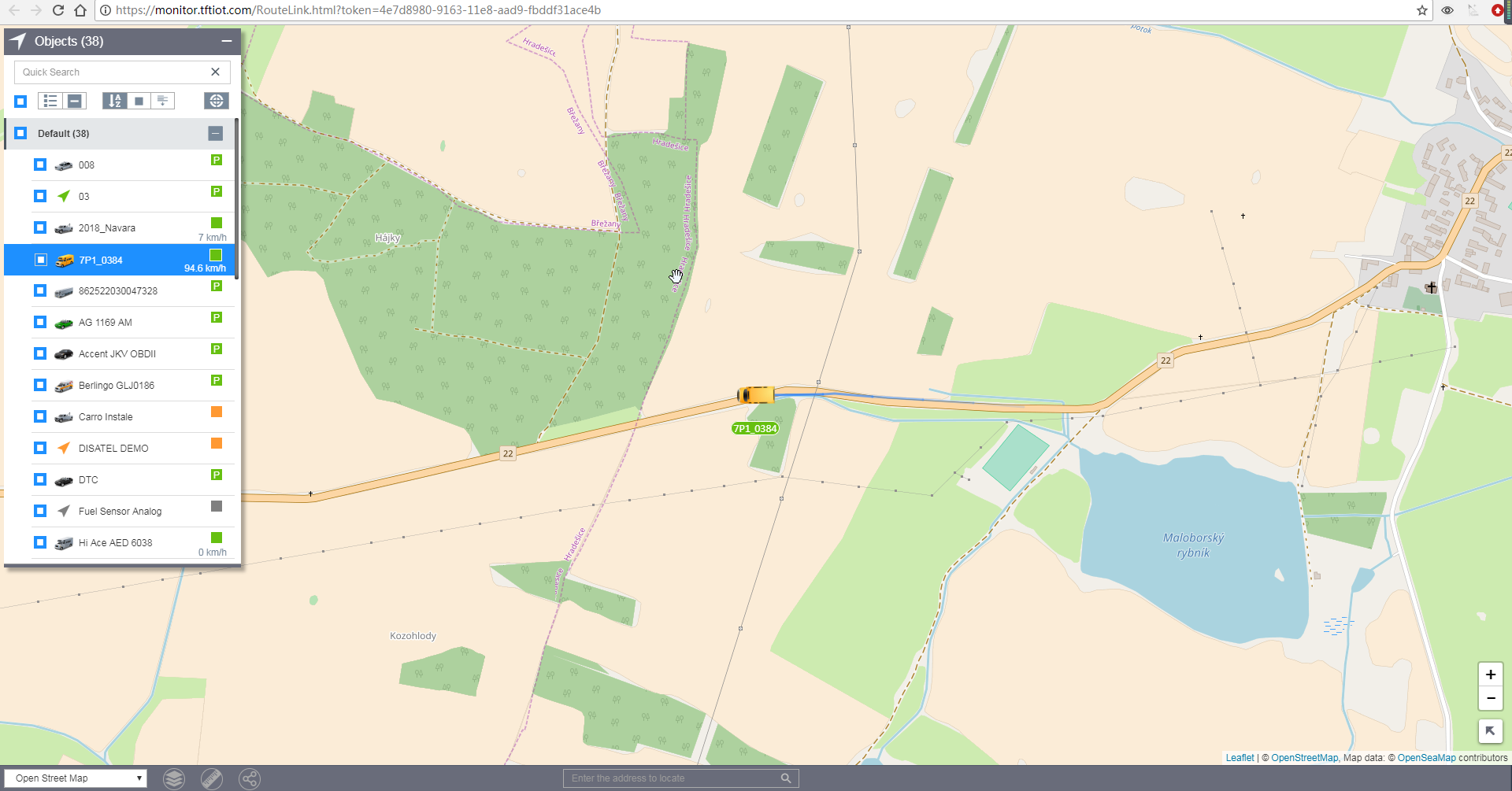Collapse all groups with toolbar minus icon
The image size is (1512, 791).
(75, 101)
